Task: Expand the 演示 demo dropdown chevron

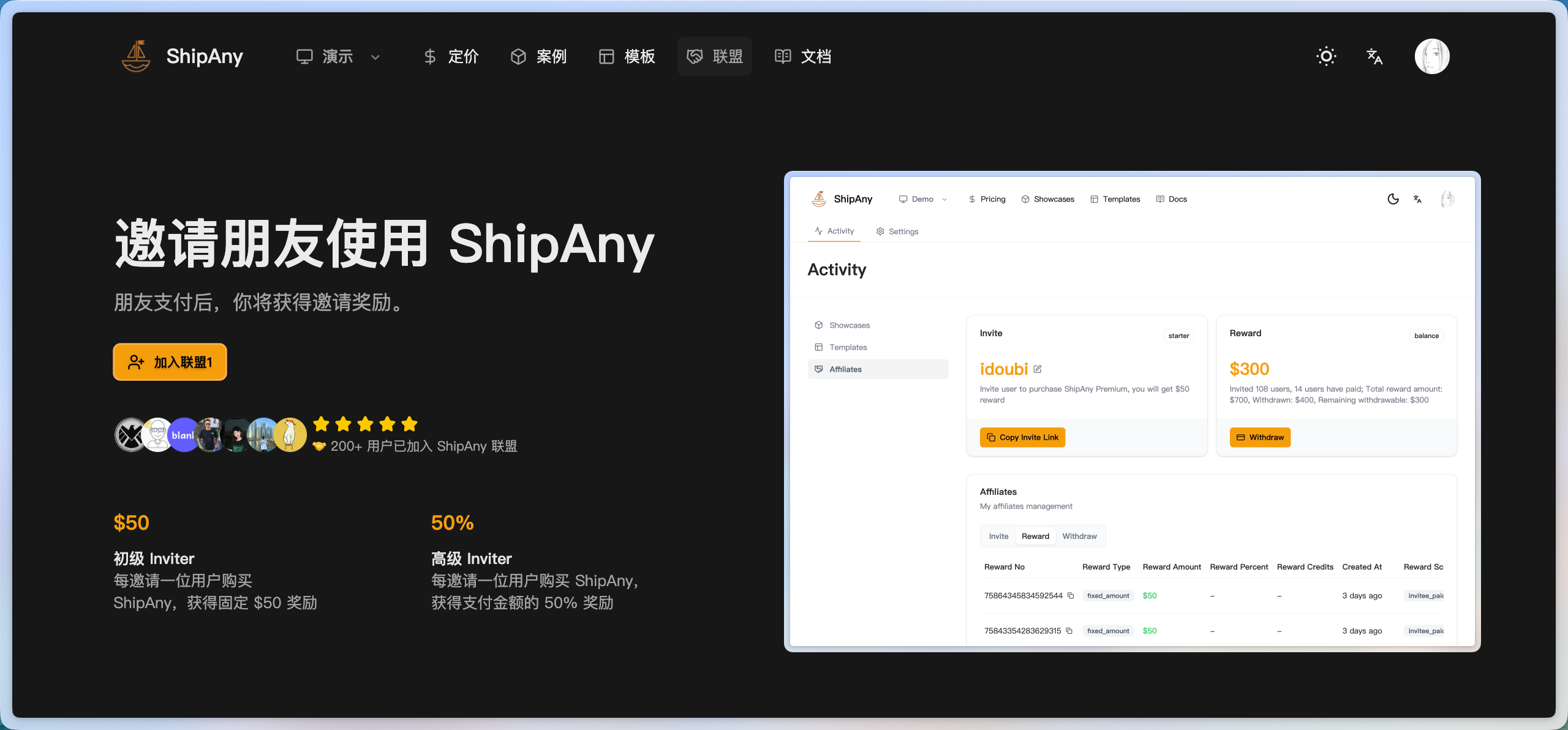Action: pyautogui.click(x=375, y=57)
